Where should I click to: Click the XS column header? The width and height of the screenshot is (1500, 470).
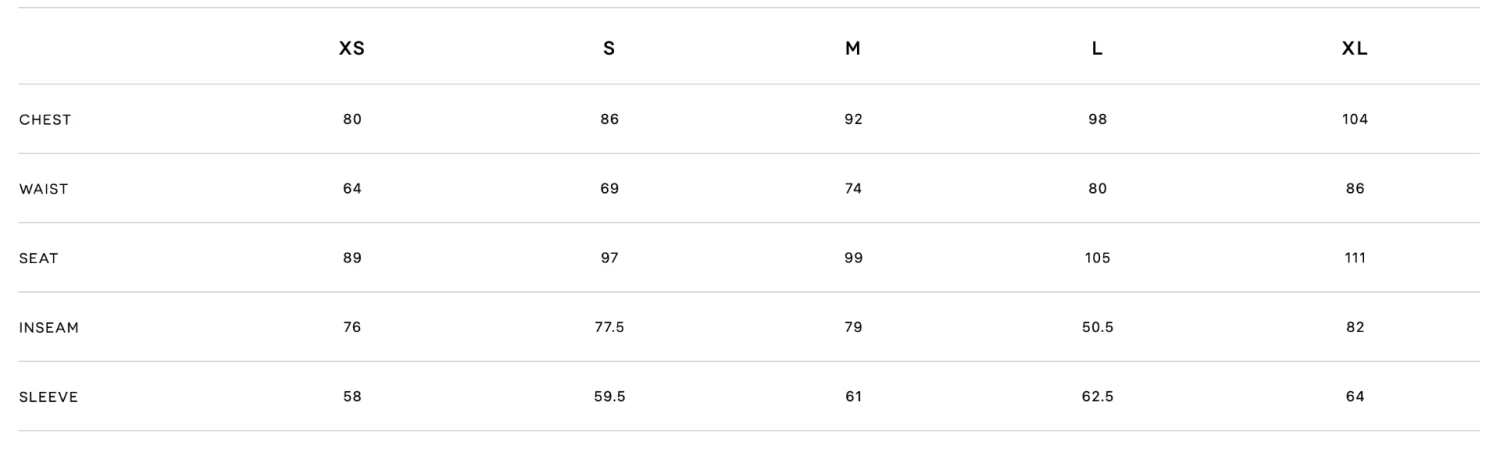point(352,49)
